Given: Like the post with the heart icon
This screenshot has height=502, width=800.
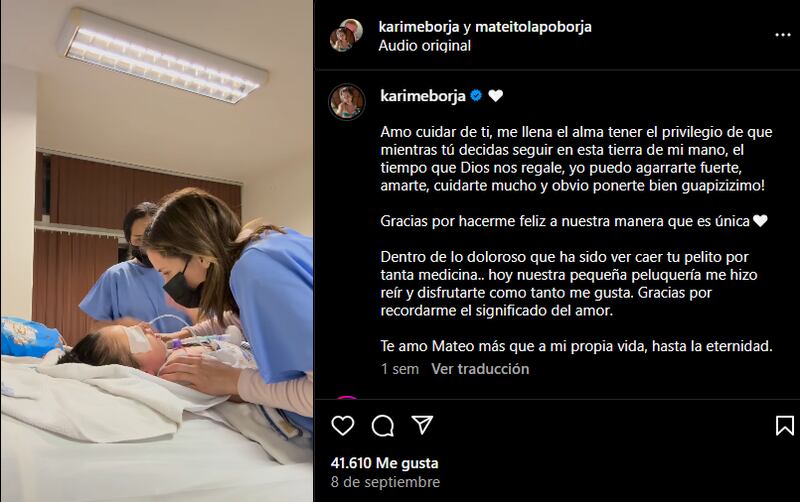Looking at the screenshot, I should 342,425.
